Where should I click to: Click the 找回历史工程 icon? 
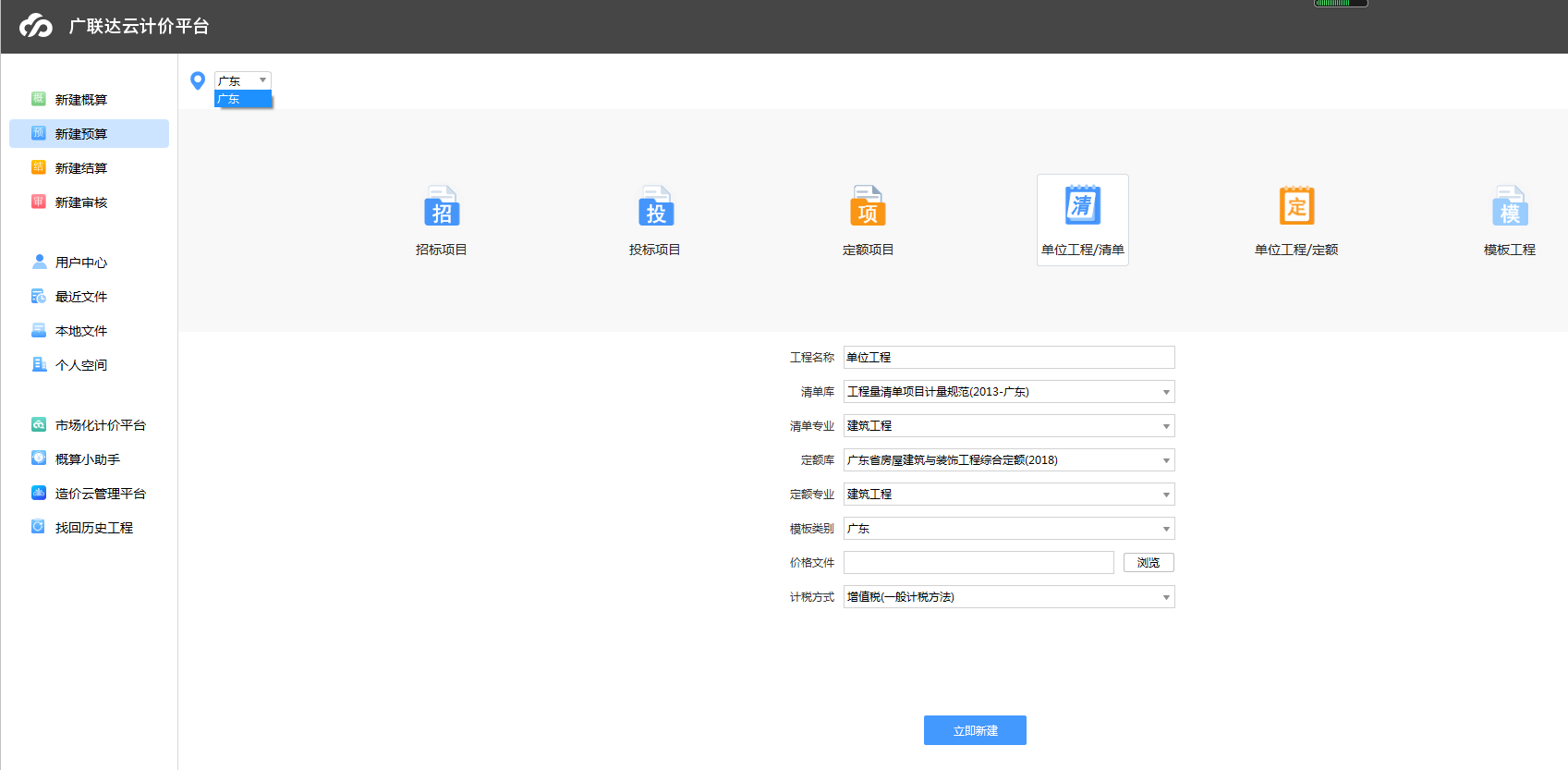tap(39, 527)
